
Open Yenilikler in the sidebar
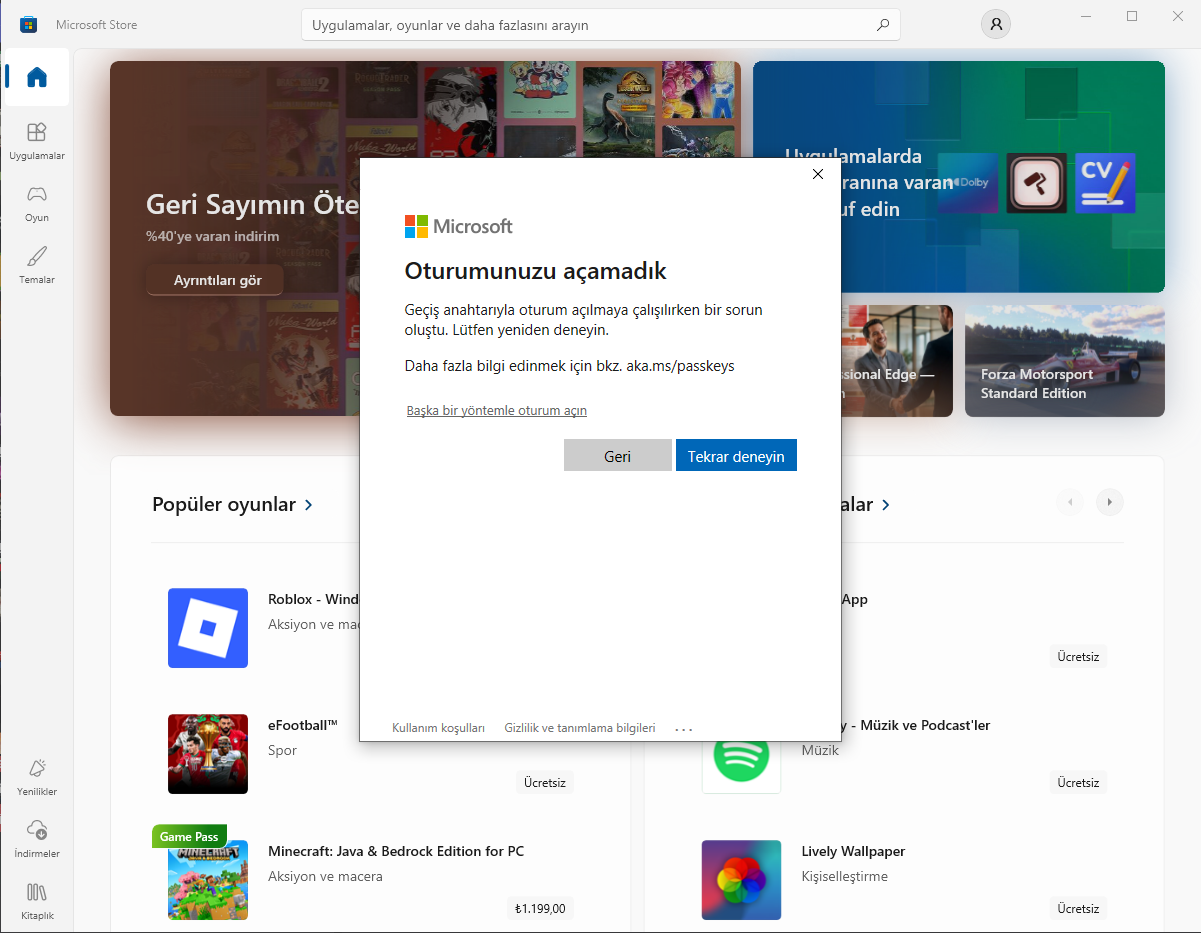37,777
